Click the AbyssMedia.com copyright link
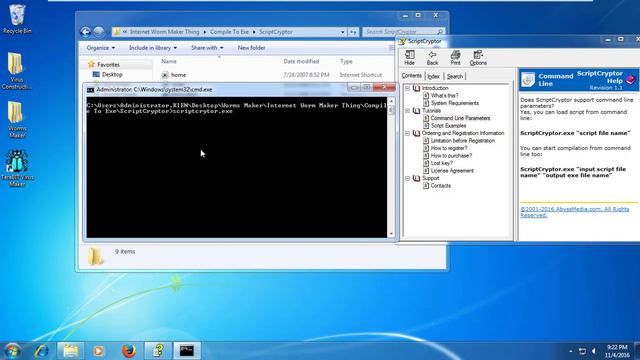640x360 pixels. point(574,212)
